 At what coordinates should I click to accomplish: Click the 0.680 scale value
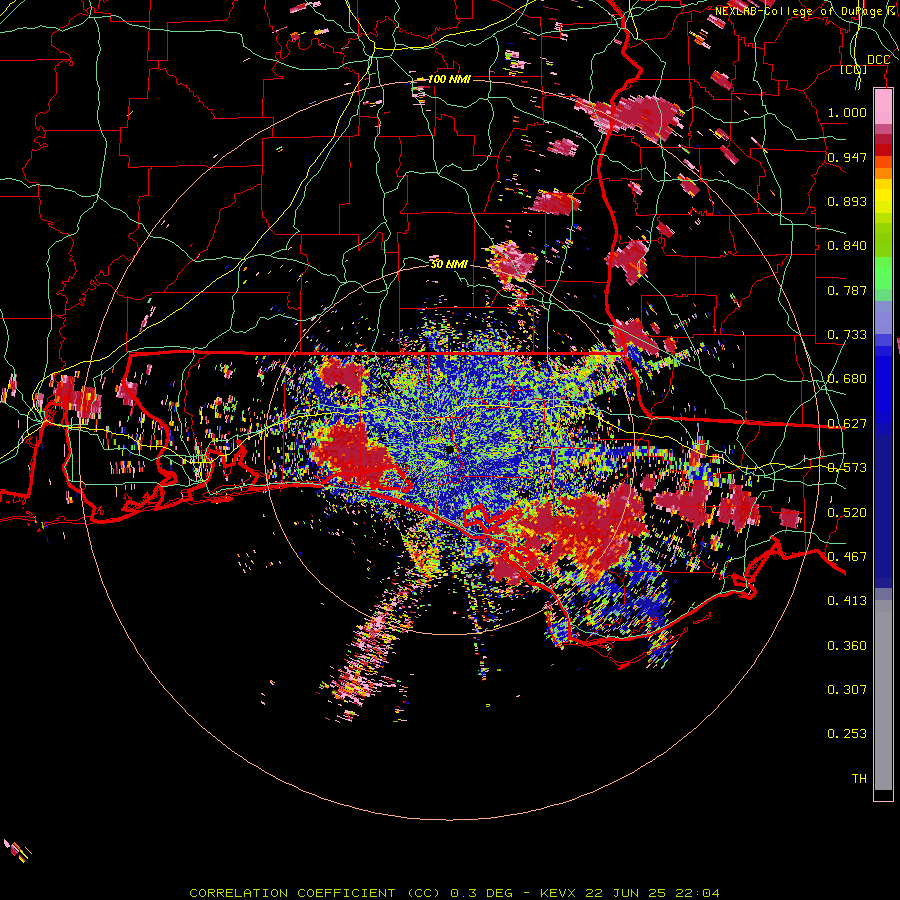click(x=847, y=379)
